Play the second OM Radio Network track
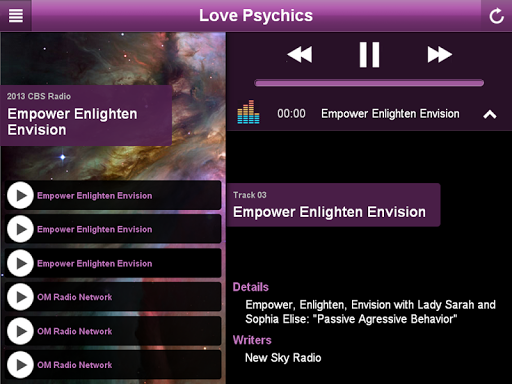Viewport: 512px width, 384px height. [20, 331]
